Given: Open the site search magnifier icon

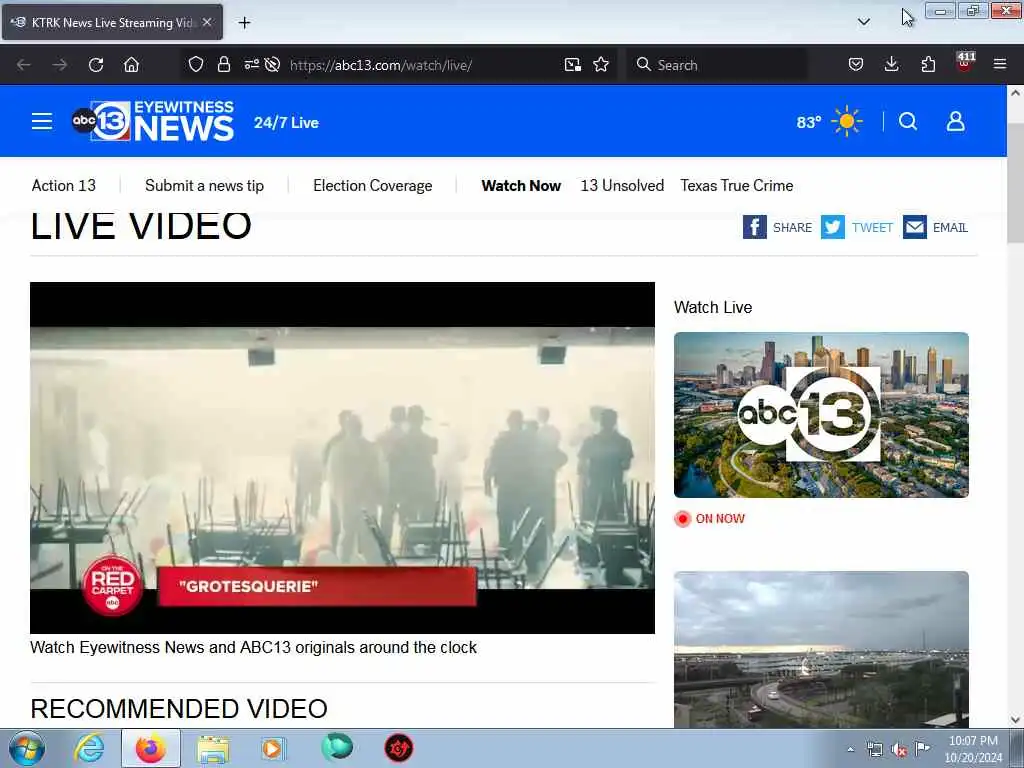Looking at the screenshot, I should point(908,121).
